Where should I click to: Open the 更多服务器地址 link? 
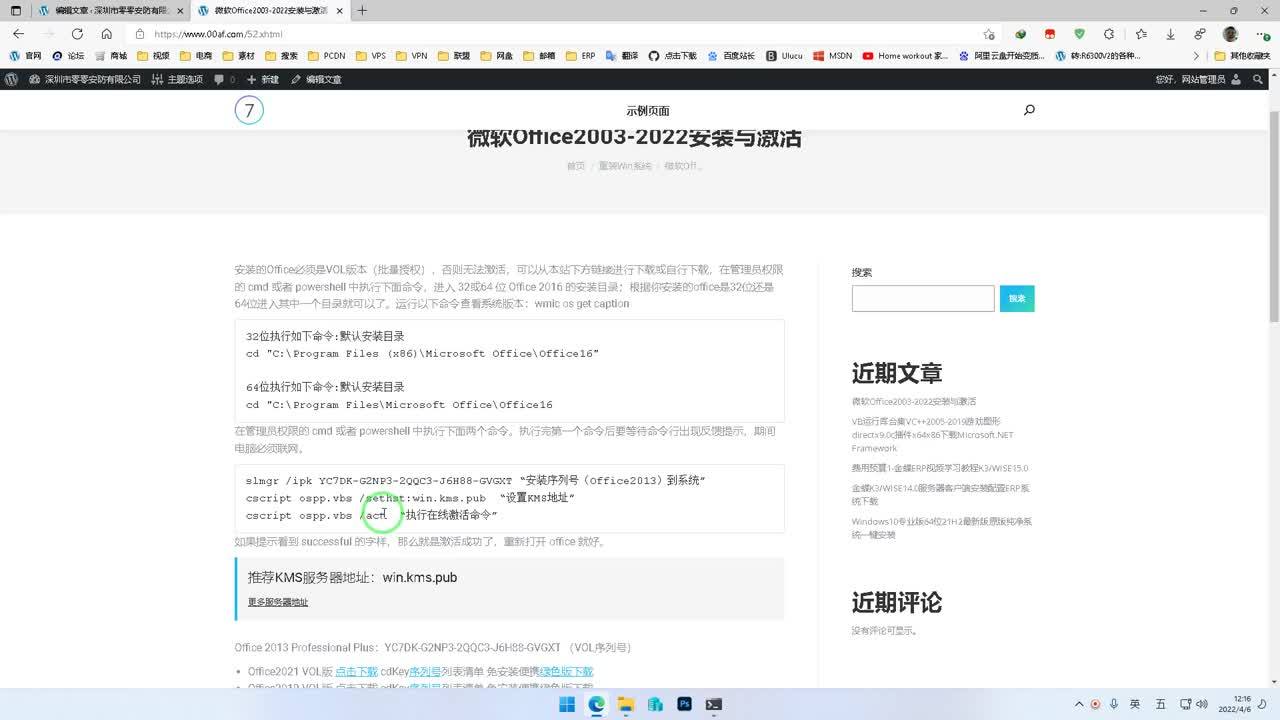click(278, 602)
